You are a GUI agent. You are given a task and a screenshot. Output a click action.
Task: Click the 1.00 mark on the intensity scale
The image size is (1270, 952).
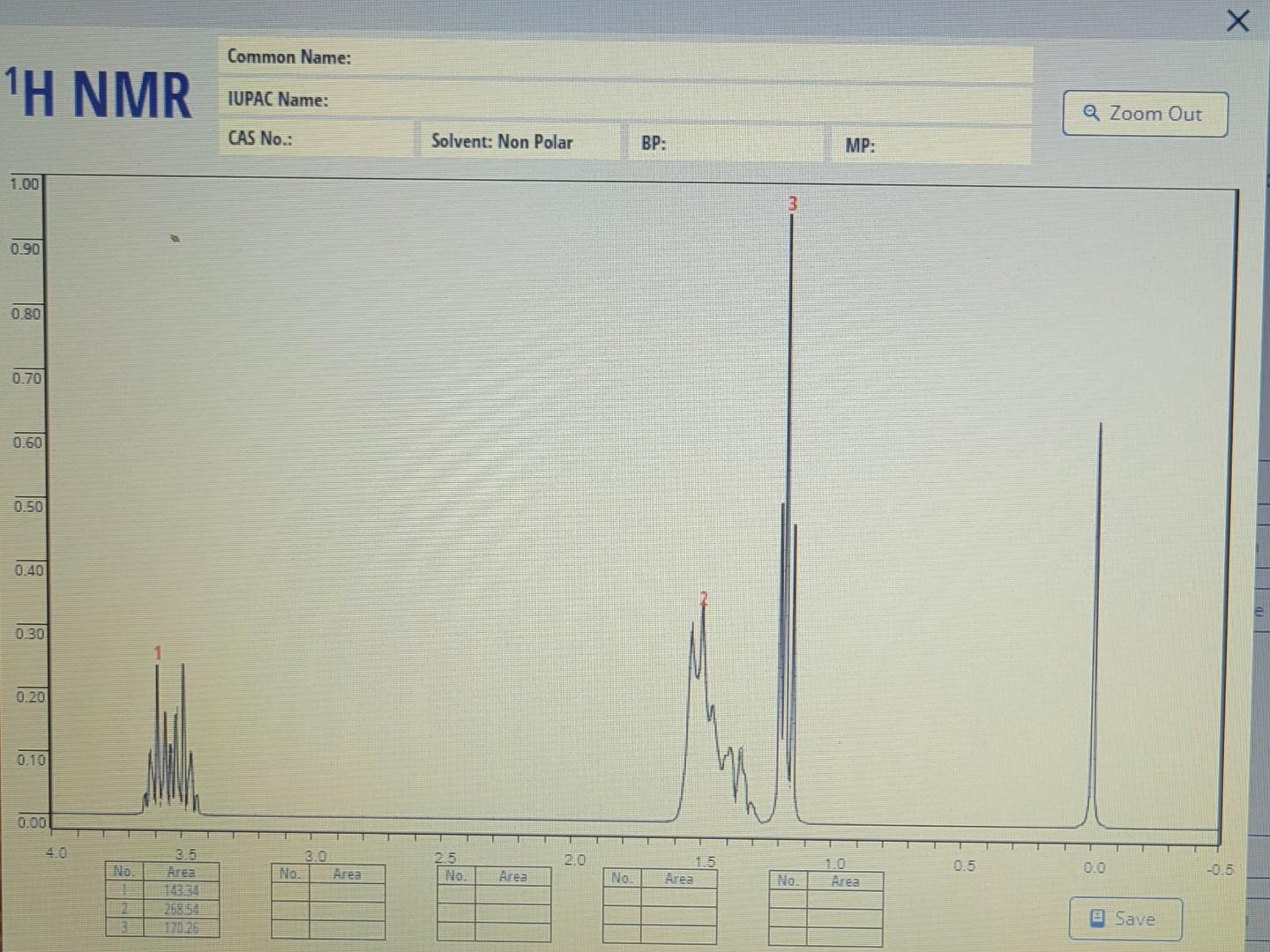tap(26, 184)
